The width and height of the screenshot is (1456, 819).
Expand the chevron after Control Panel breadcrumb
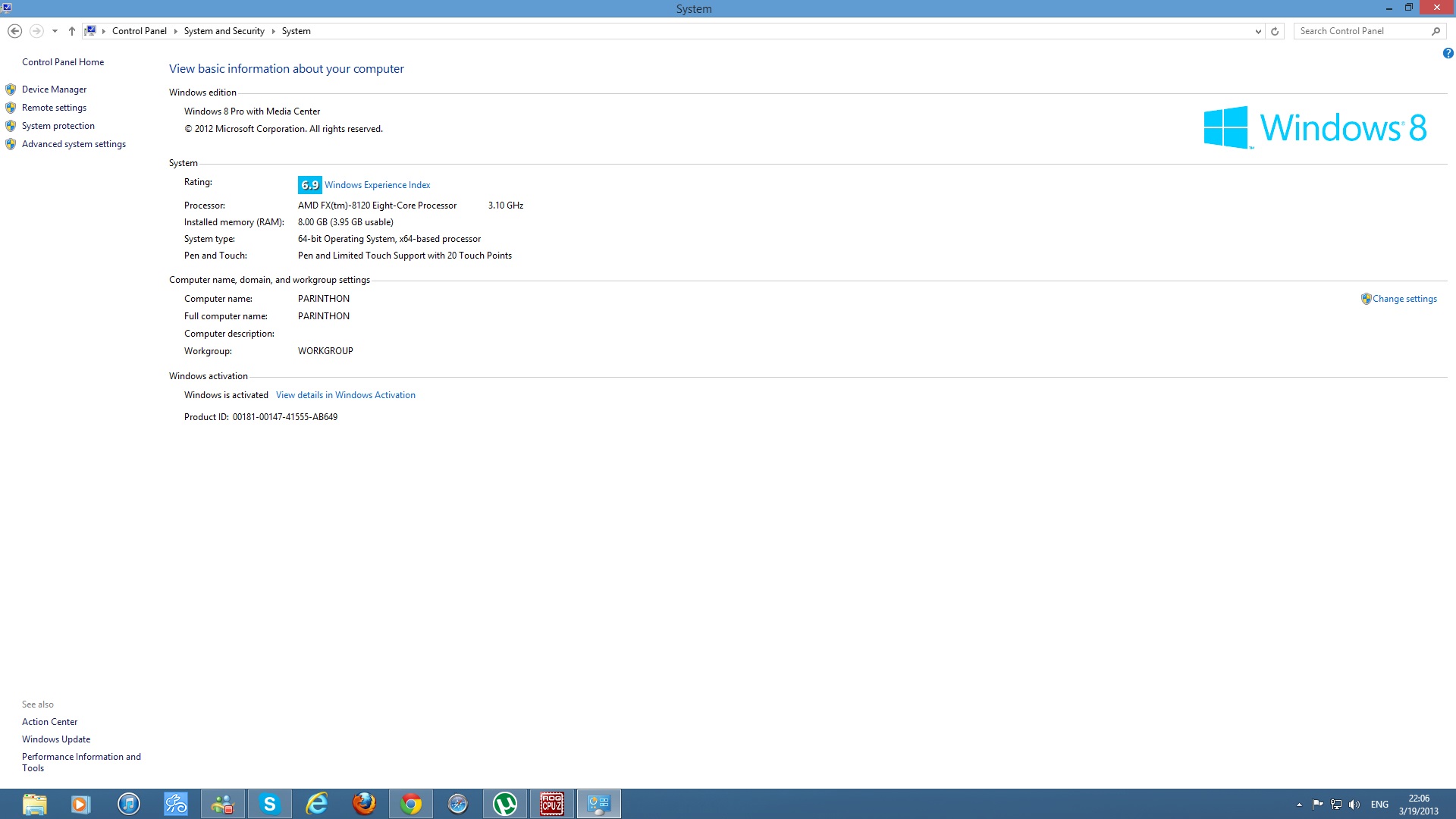coord(175,31)
